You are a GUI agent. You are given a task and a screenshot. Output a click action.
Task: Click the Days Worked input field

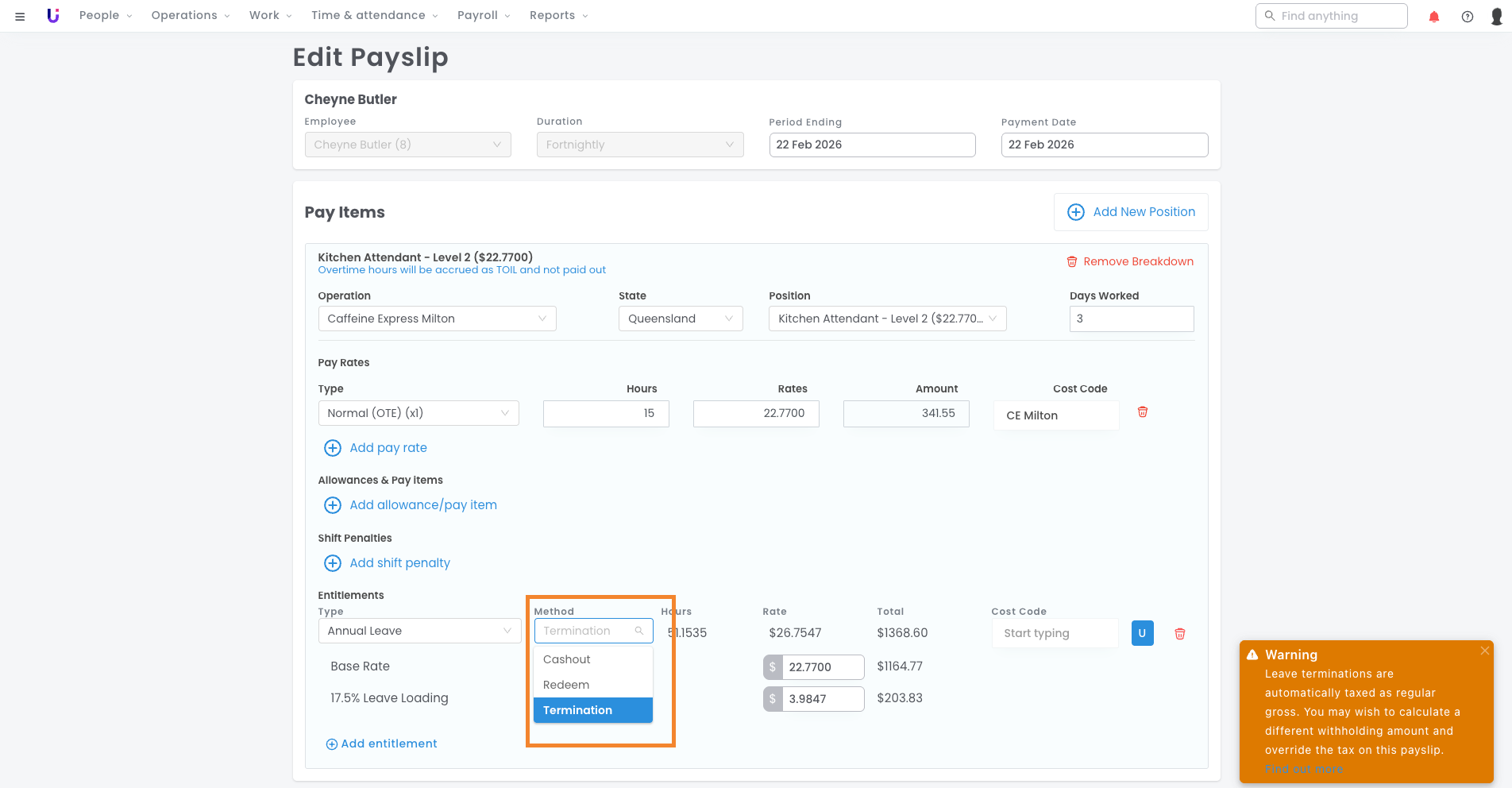pyautogui.click(x=1131, y=319)
